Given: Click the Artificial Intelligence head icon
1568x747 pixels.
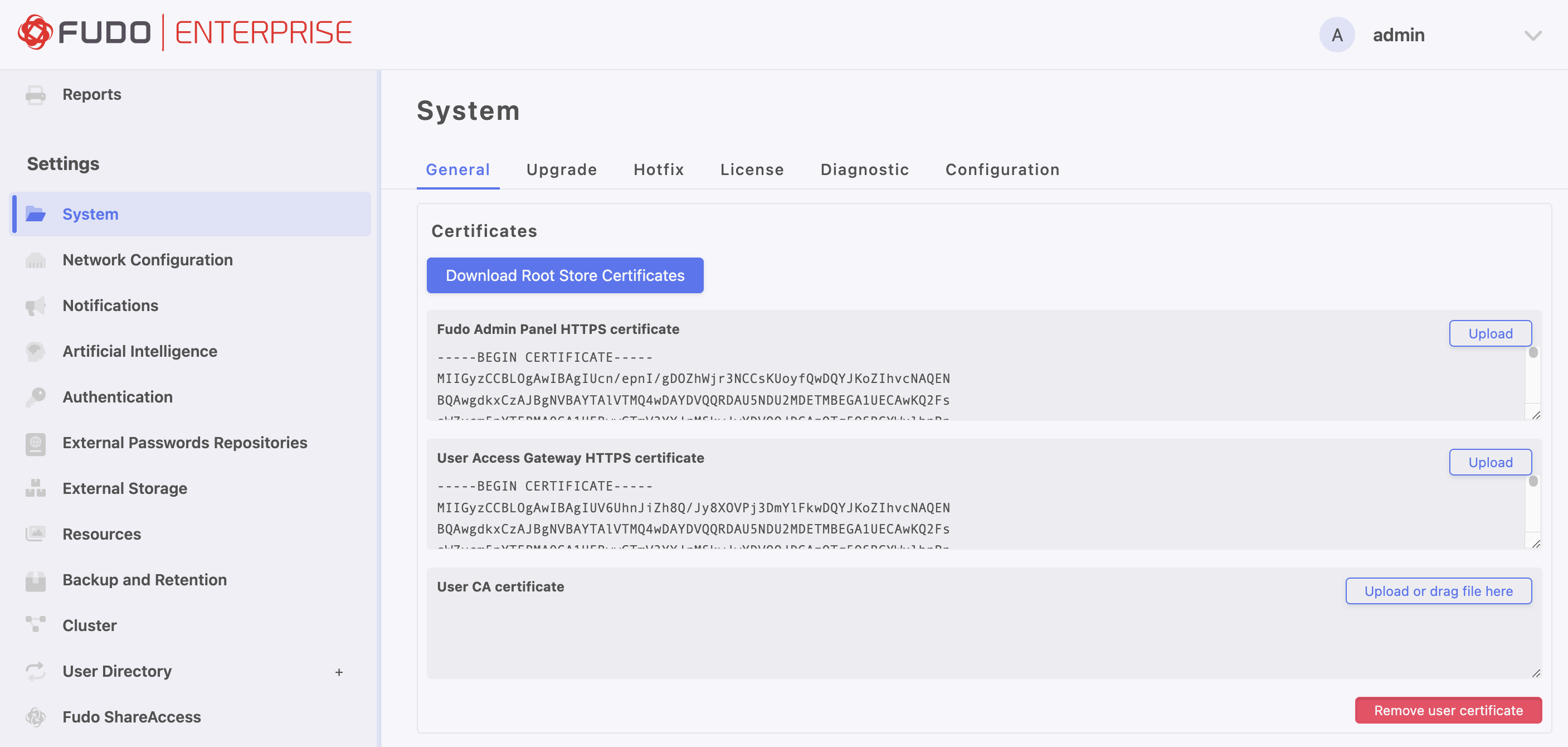Looking at the screenshot, I should coord(35,352).
